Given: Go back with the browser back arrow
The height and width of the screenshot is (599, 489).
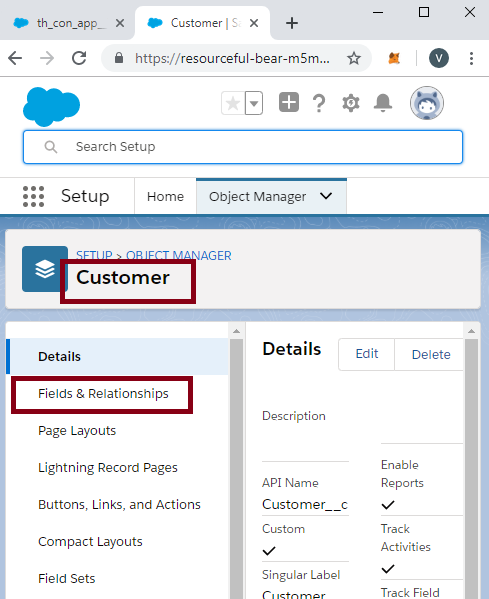Looking at the screenshot, I should [15, 58].
